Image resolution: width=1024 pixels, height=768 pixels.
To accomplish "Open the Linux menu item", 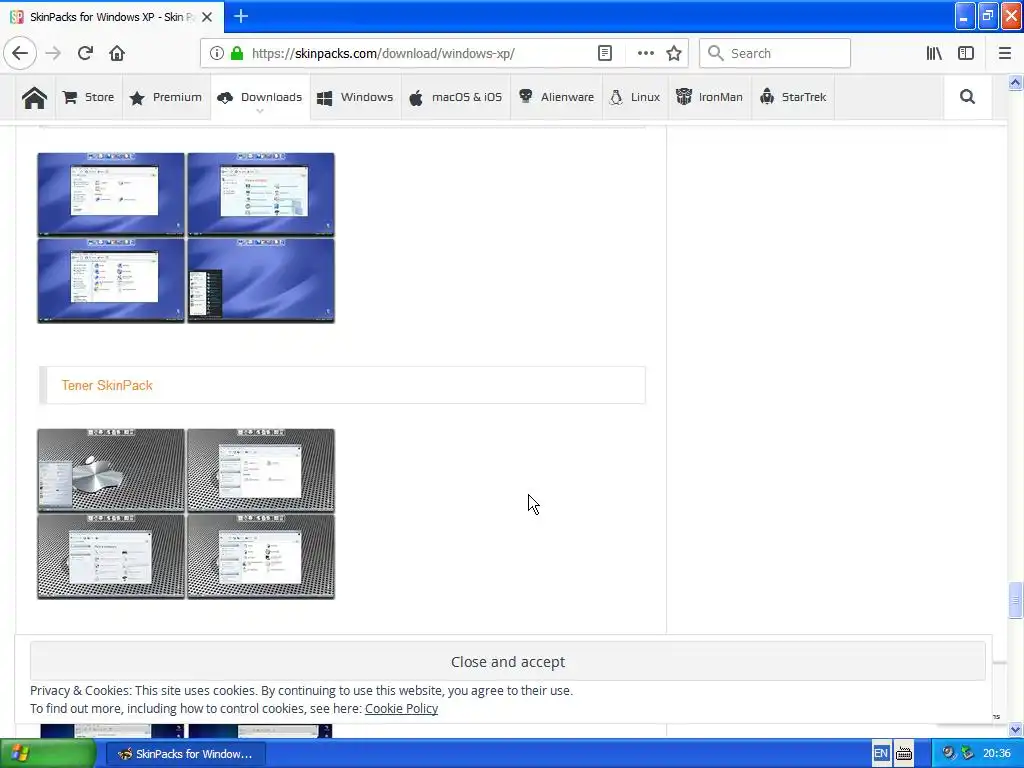I will (x=635, y=97).
